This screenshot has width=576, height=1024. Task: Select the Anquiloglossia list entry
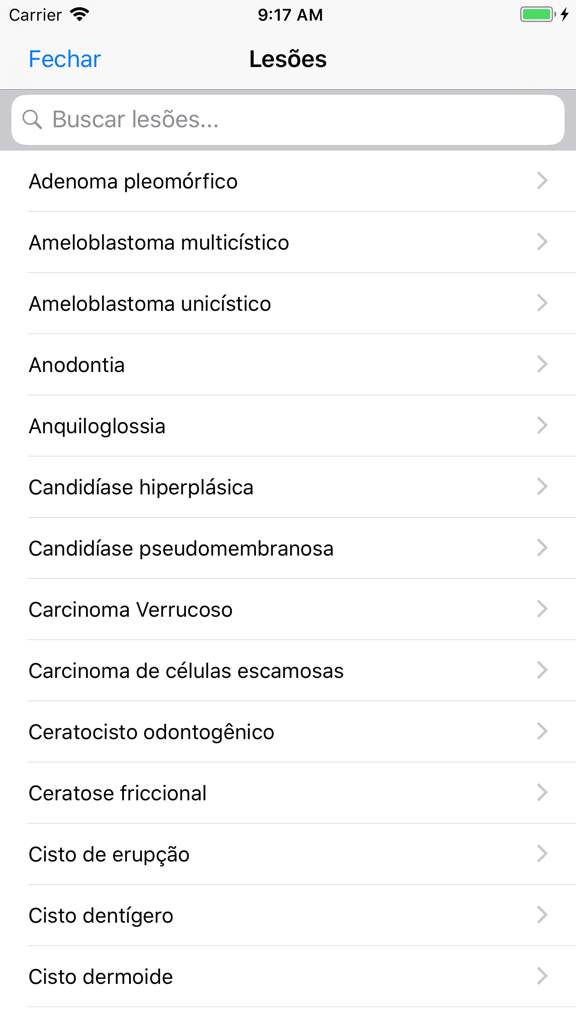[x=288, y=425]
